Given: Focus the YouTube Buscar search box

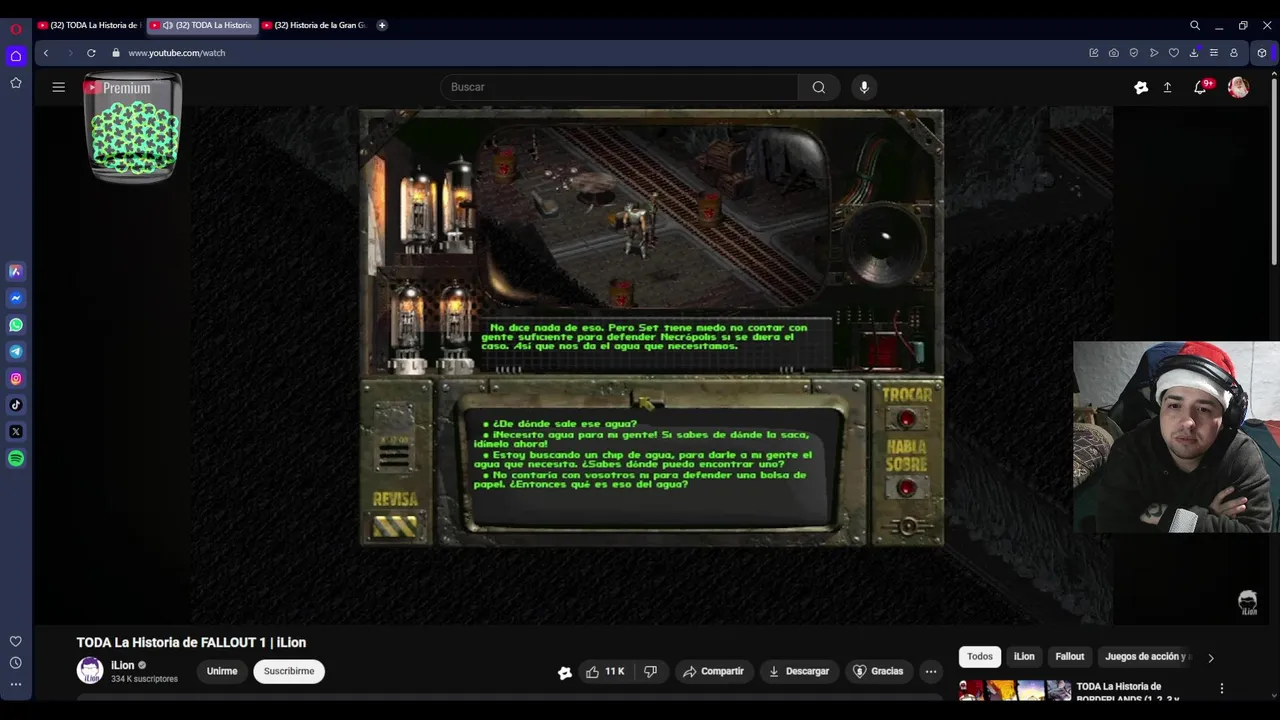Looking at the screenshot, I should (x=619, y=87).
